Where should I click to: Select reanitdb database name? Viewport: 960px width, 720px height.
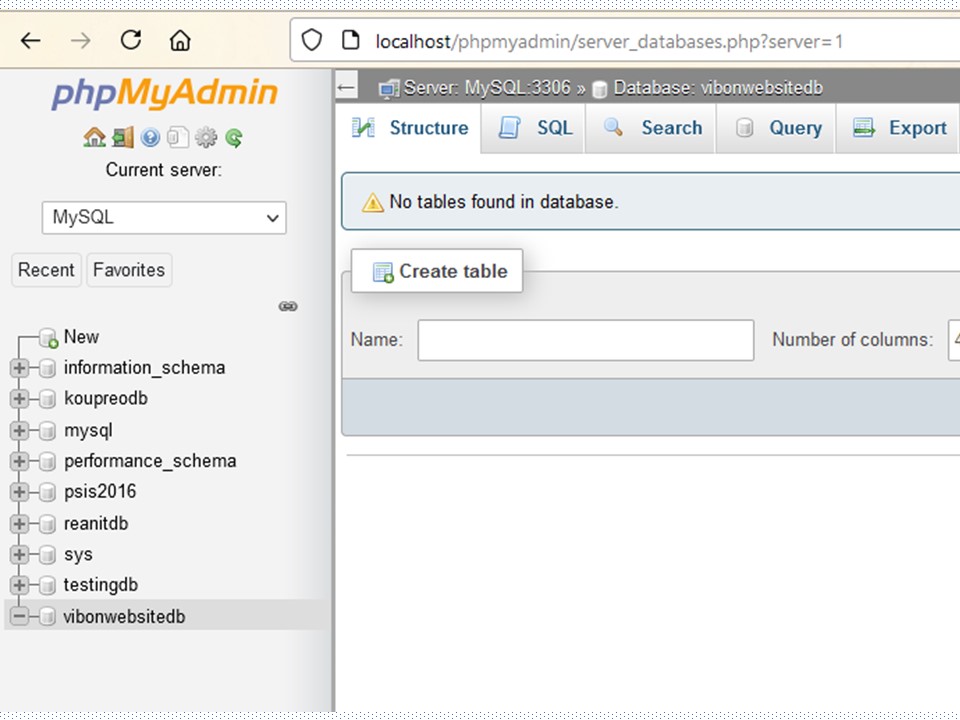(x=96, y=523)
